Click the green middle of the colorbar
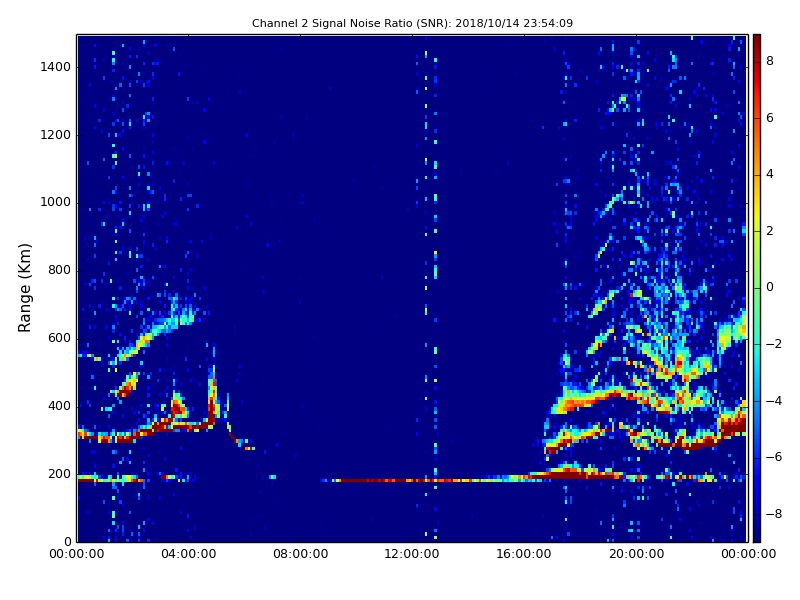The height and width of the screenshot is (600, 800). pos(757,288)
